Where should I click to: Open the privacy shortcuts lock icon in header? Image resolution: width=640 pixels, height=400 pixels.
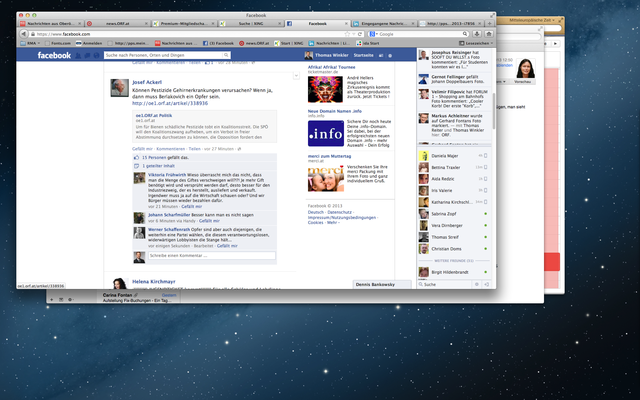(x=381, y=56)
